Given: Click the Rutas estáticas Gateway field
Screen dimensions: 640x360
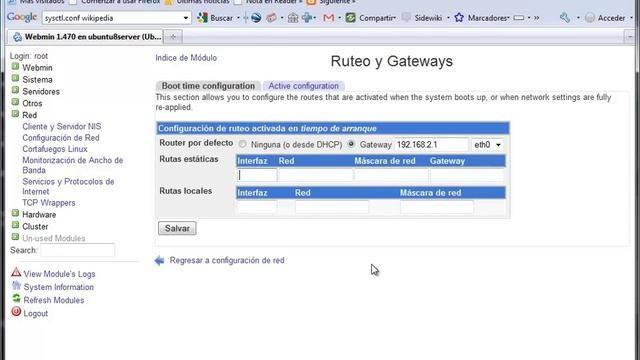Looking at the screenshot, I should tap(467, 175).
